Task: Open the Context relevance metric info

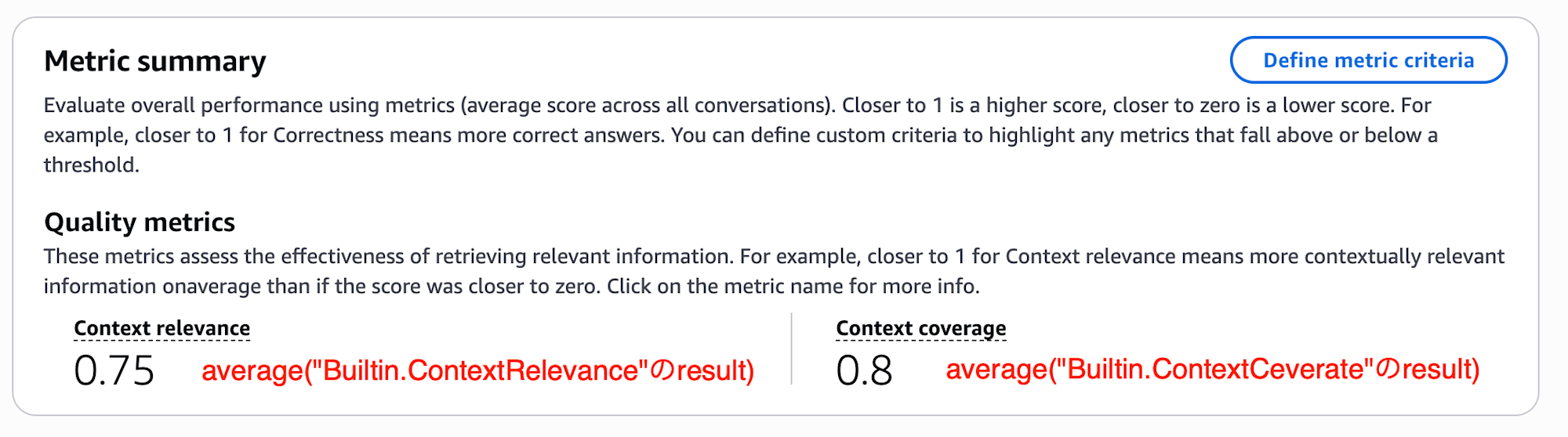Action: pyautogui.click(x=162, y=328)
